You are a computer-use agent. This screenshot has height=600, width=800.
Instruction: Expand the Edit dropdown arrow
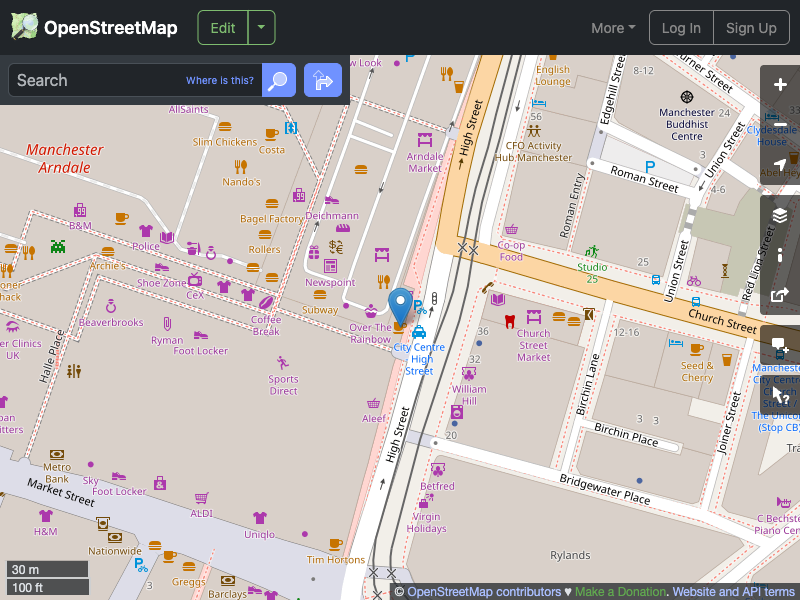261,27
